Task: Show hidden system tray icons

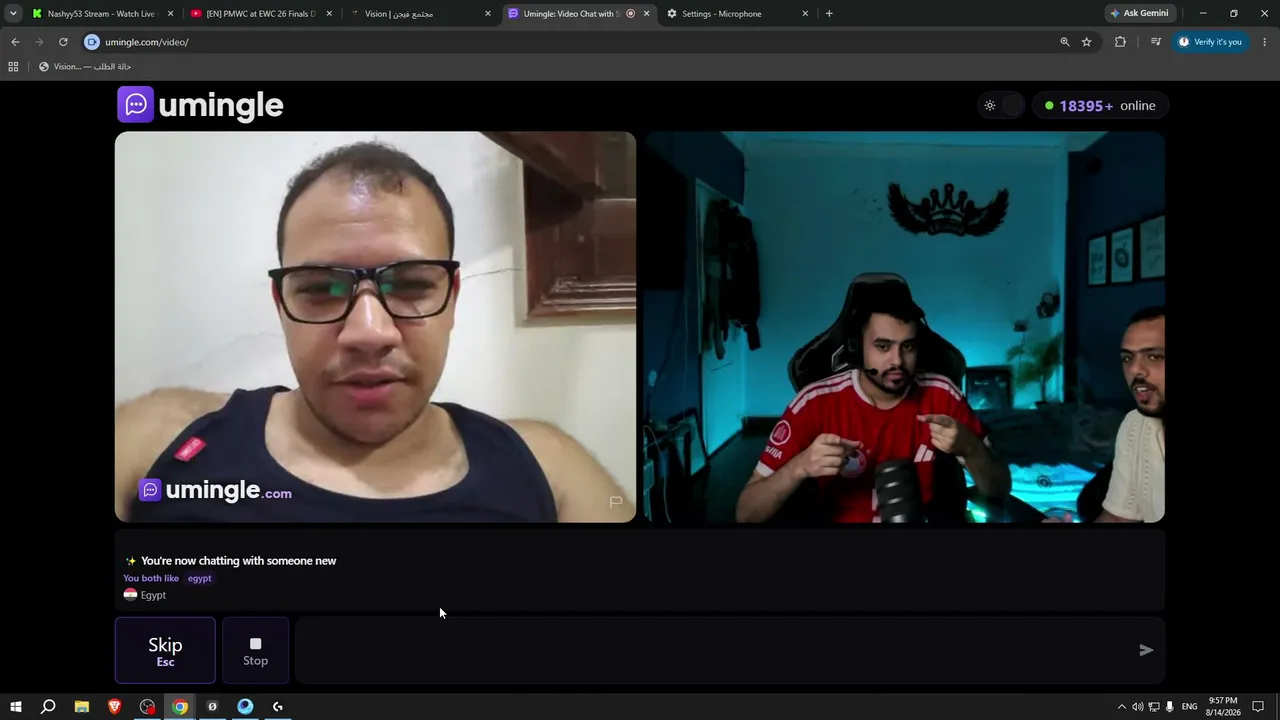Action: 1121,707
